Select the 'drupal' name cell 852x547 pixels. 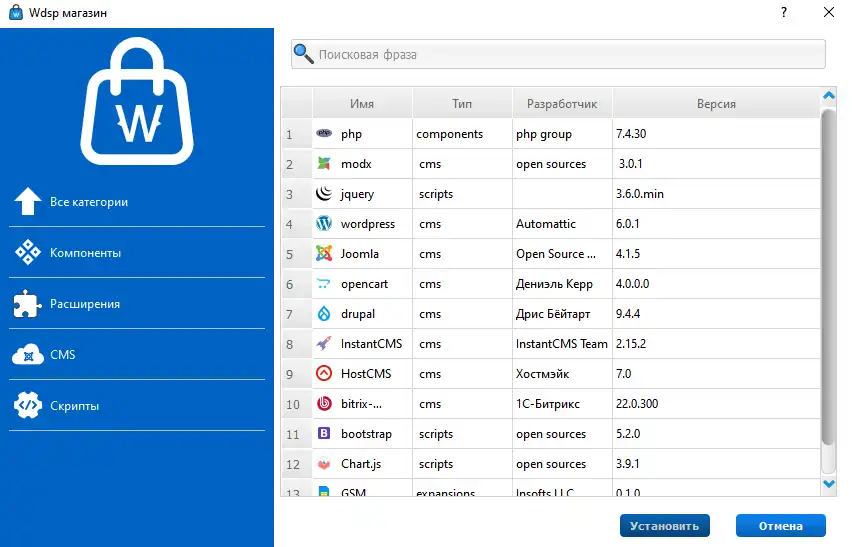pyautogui.click(x=362, y=313)
